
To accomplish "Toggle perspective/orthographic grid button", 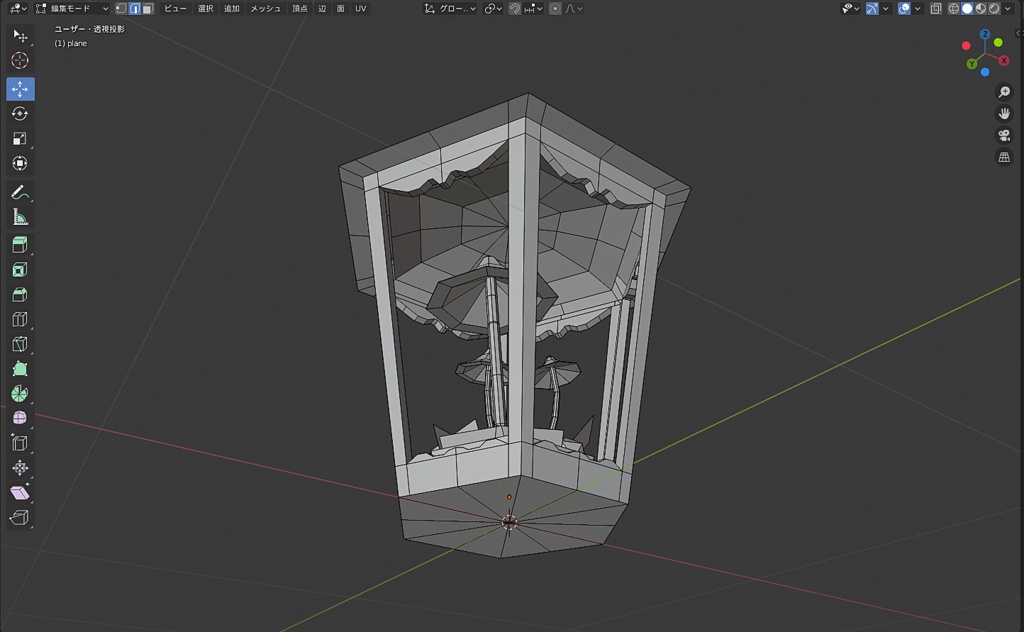I will (1004, 157).
